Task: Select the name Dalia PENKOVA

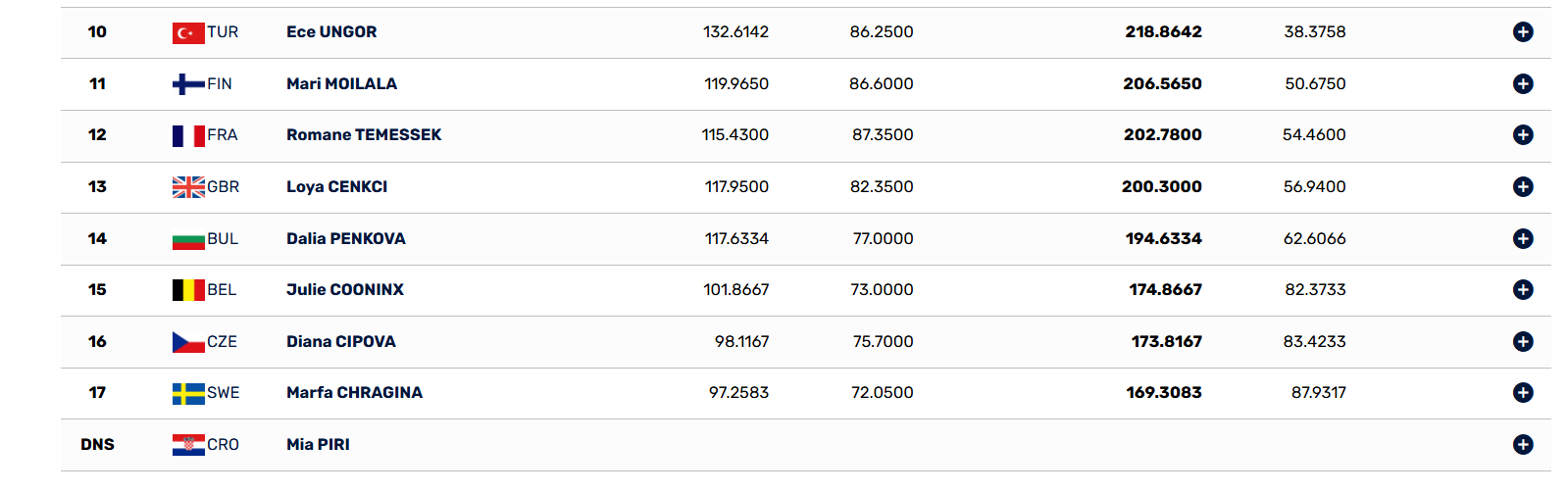Action: [x=345, y=238]
